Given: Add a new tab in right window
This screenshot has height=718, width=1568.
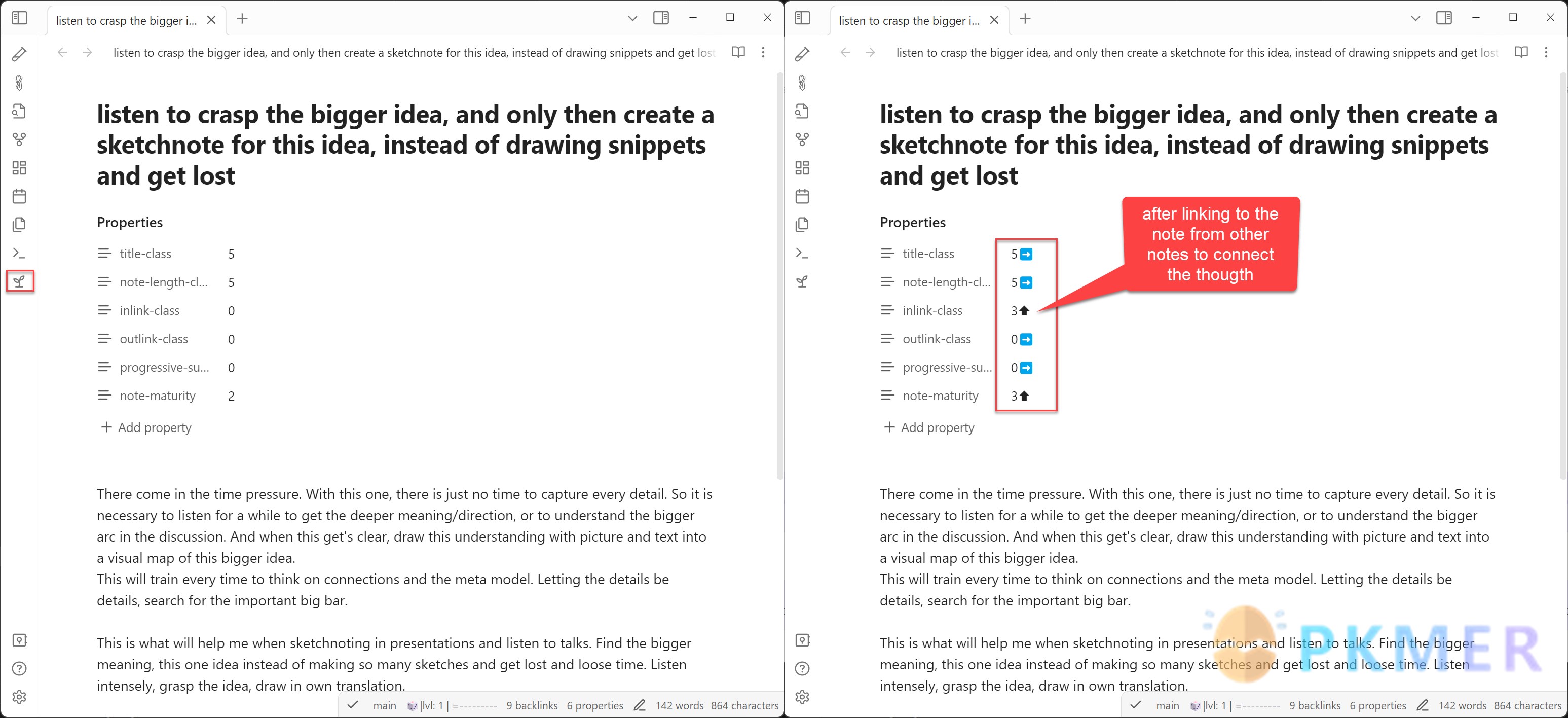Looking at the screenshot, I should (1025, 19).
